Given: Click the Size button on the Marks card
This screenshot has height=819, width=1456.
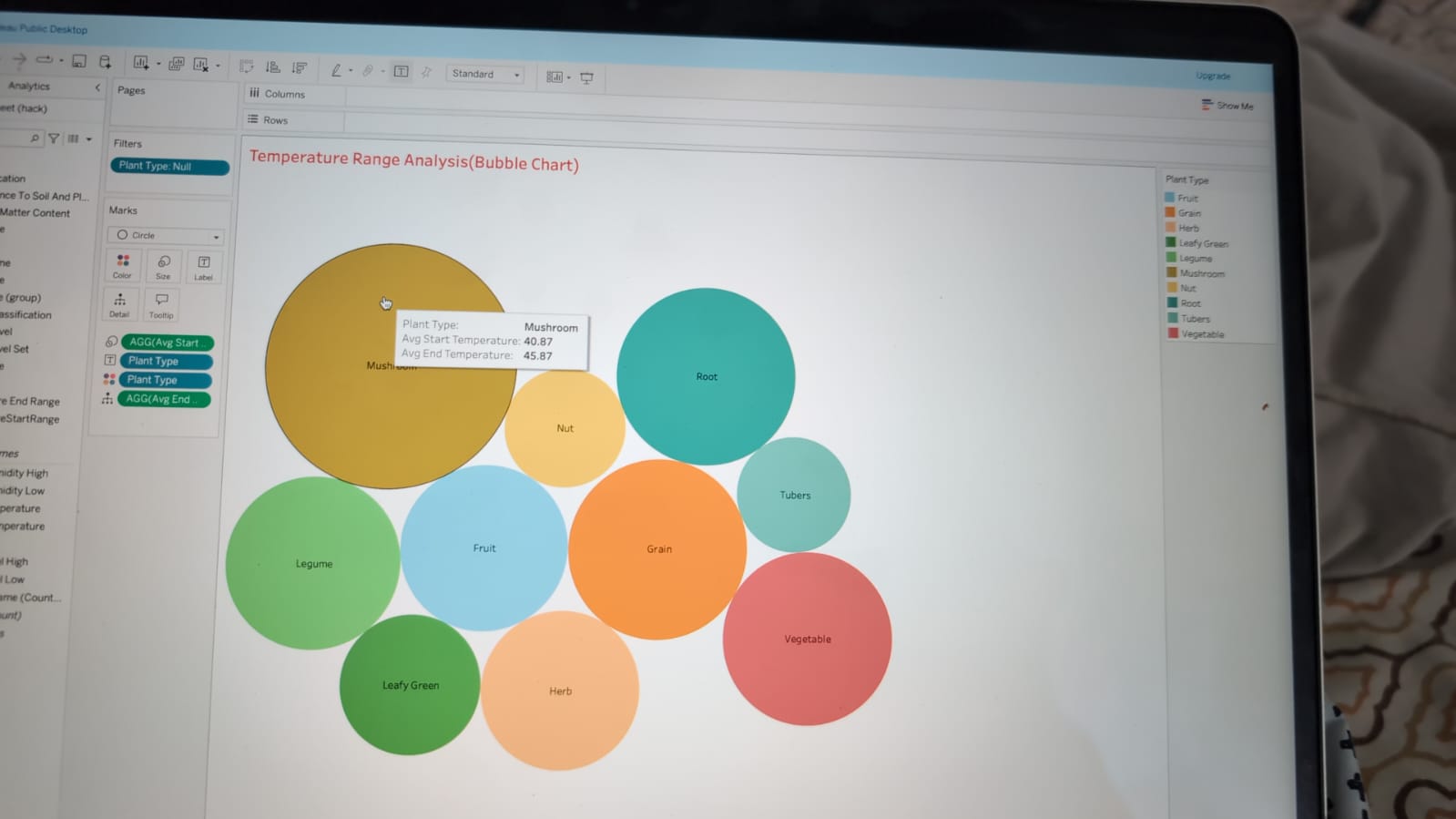Looking at the screenshot, I should click(163, 268).
